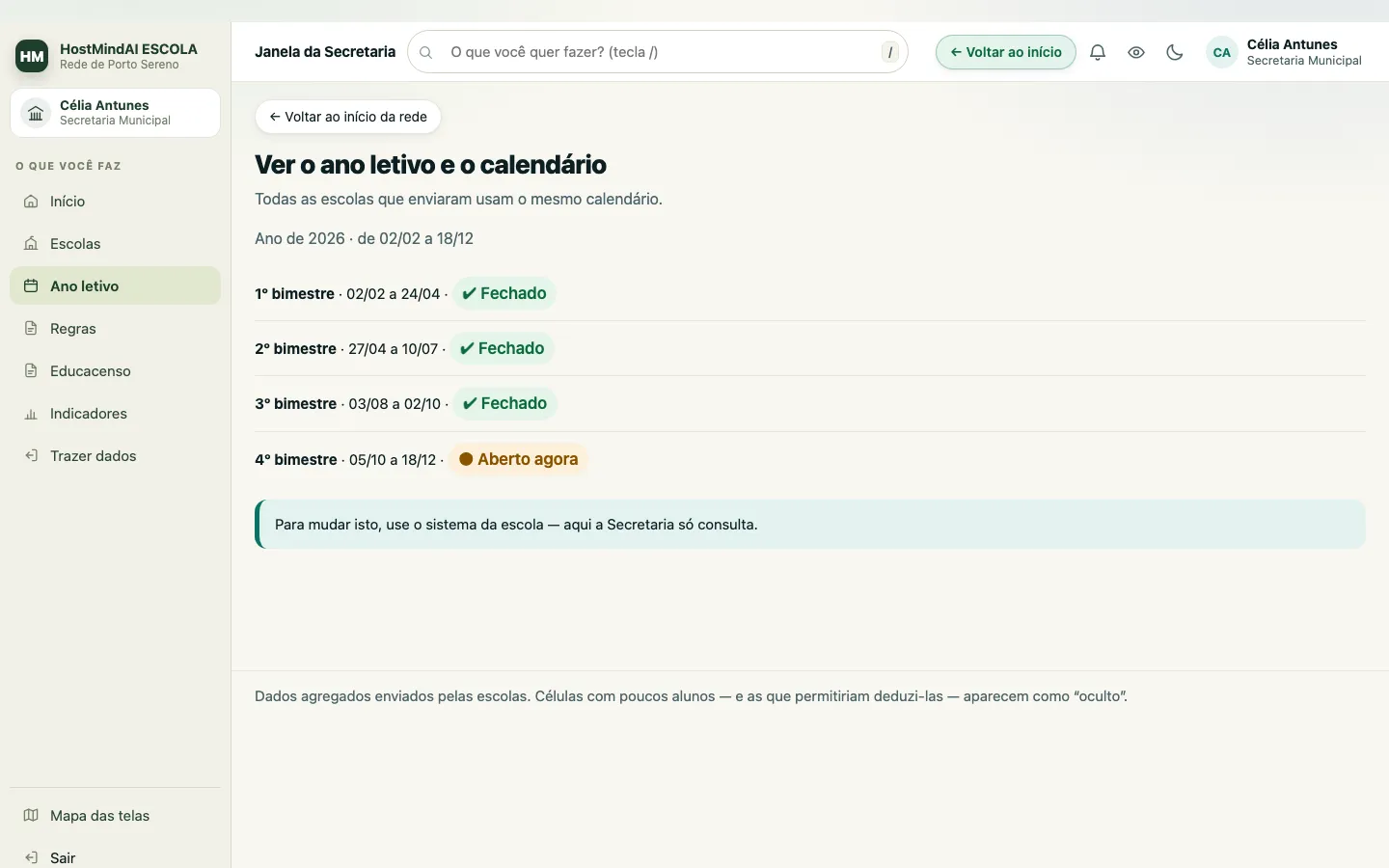Click the 1º bimestre Fechado badge
Viewport: 1389px width, 868px height.
tap(504, 293)
